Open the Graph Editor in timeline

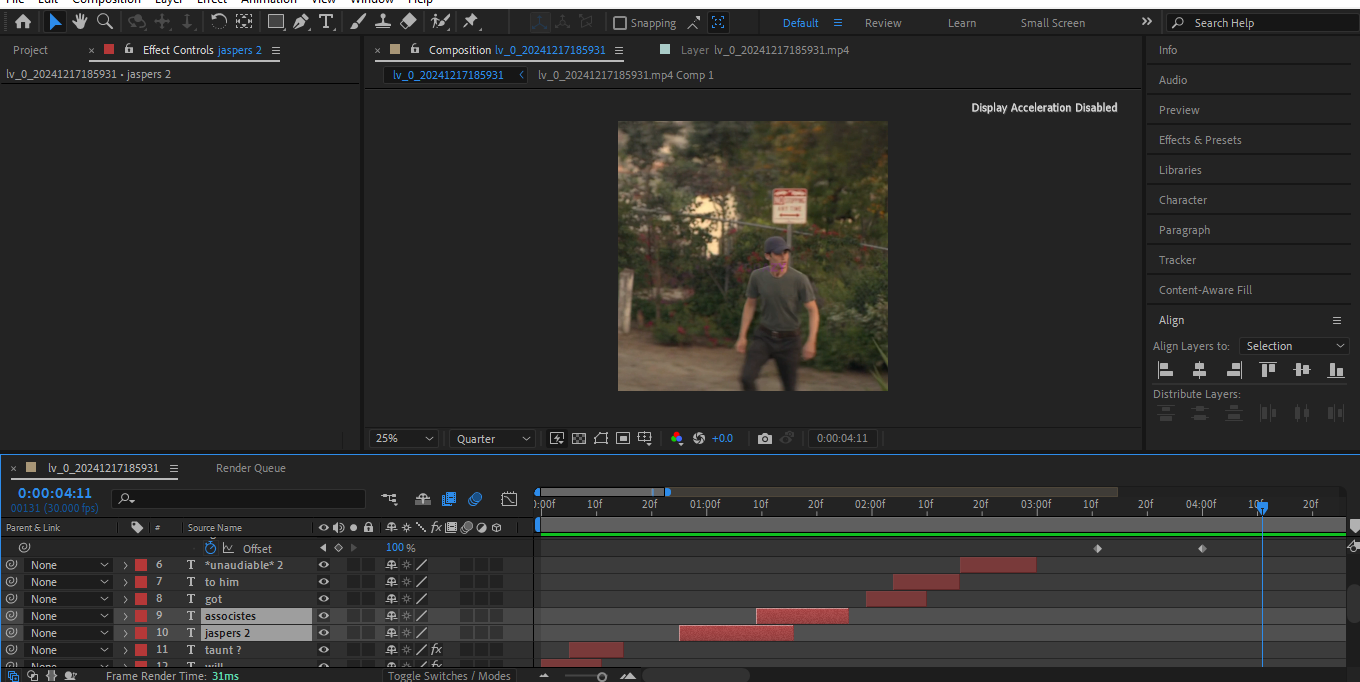(x=509, y=498)
